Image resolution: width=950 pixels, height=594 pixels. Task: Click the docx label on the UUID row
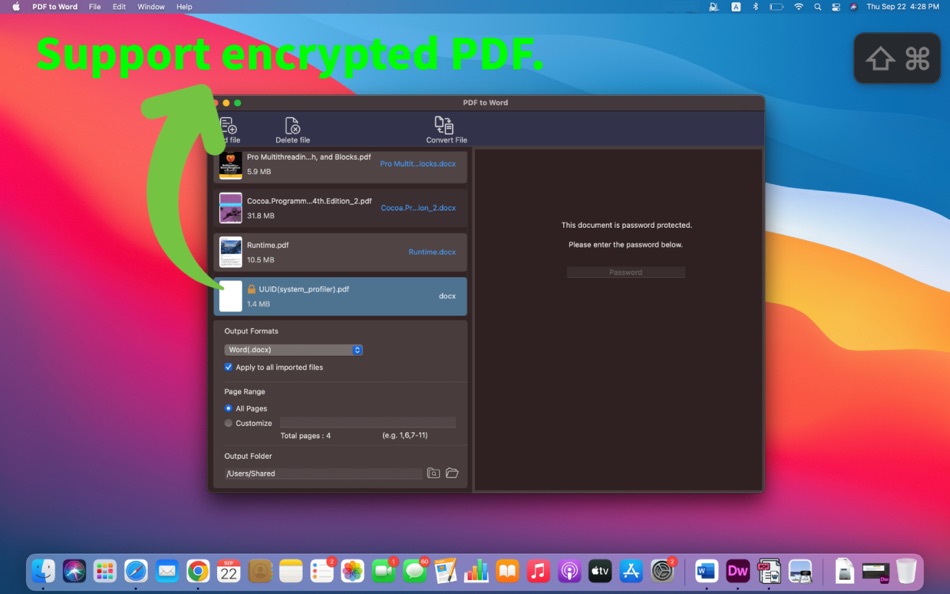[x=447, y=296]
